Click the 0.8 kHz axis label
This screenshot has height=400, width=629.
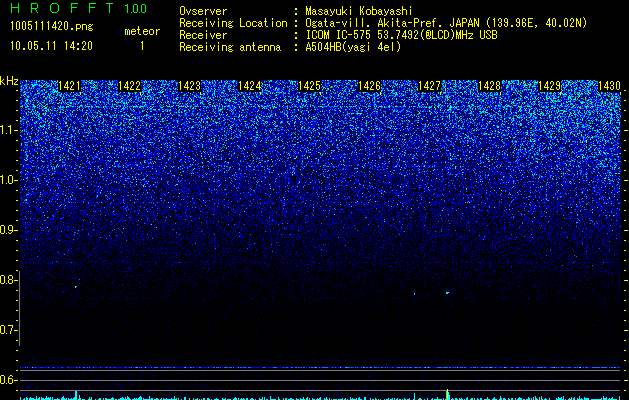[8, 280]
